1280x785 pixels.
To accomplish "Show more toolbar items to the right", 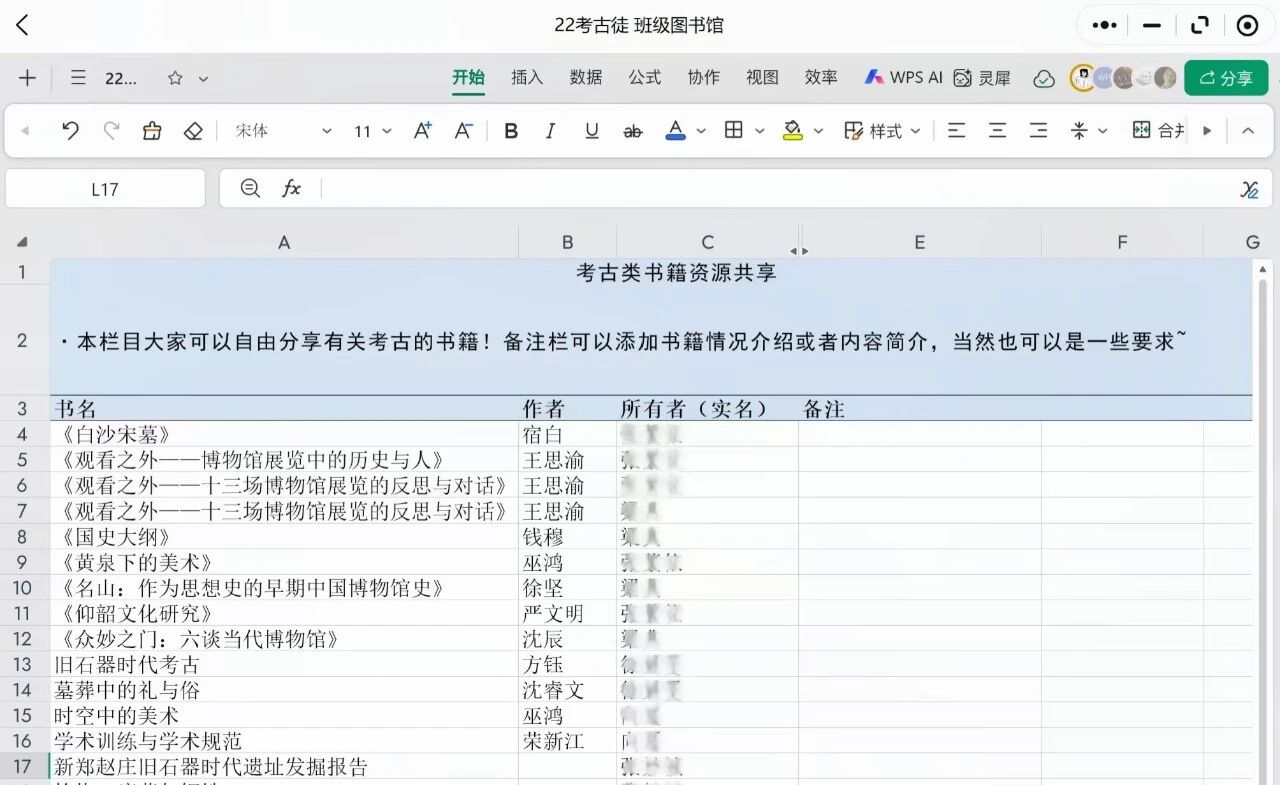I will (1207, 131).
